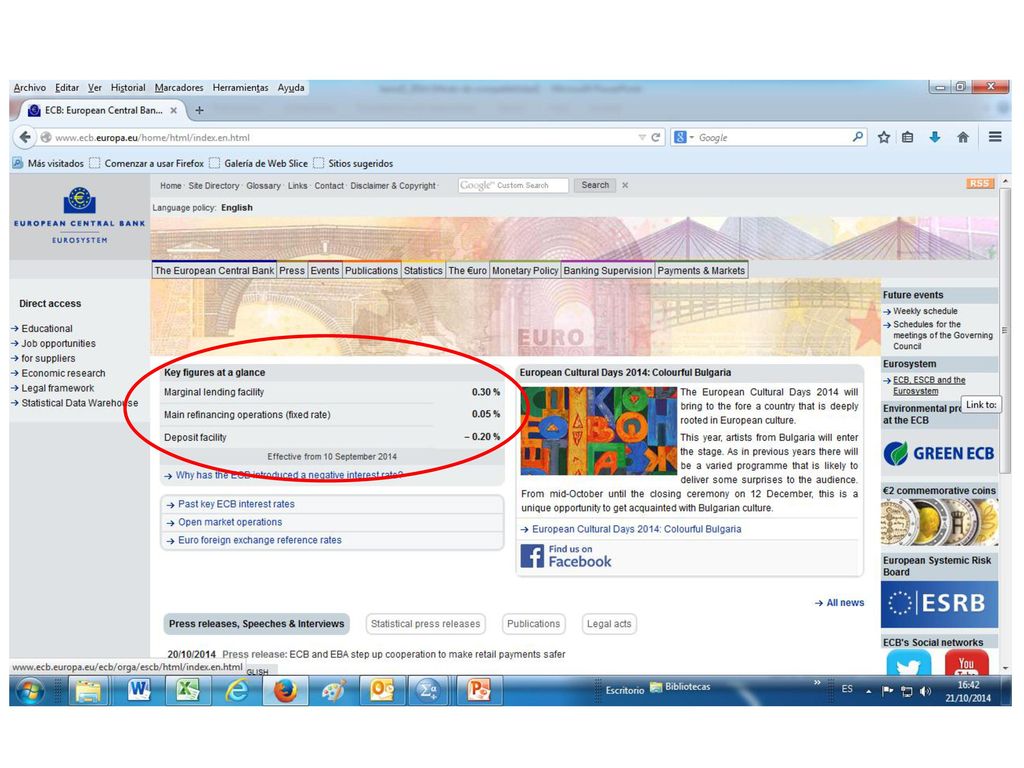Open the bookmarks list icon
The width and height of the screenshot is (1024, 768).
click(x=908, y=137)
